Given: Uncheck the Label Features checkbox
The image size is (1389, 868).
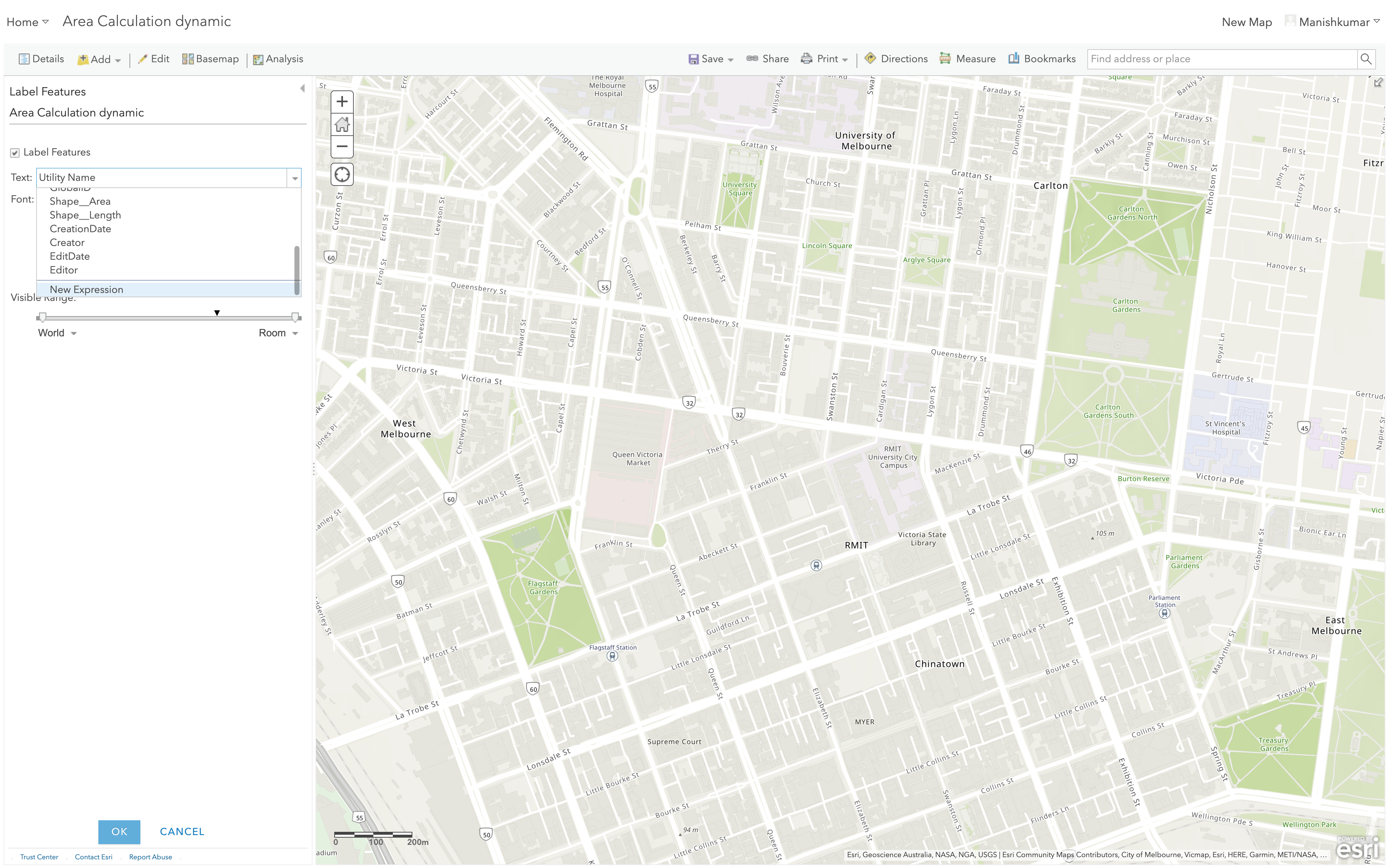Looking at the screenshot, I should click(x=15, y=153).
